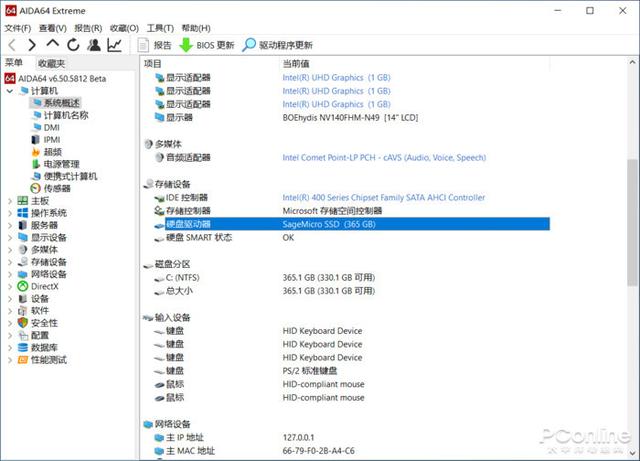Click the 安全性 shield icon
The width and height of the screenshot is (640, 461).
pos(22,323)
